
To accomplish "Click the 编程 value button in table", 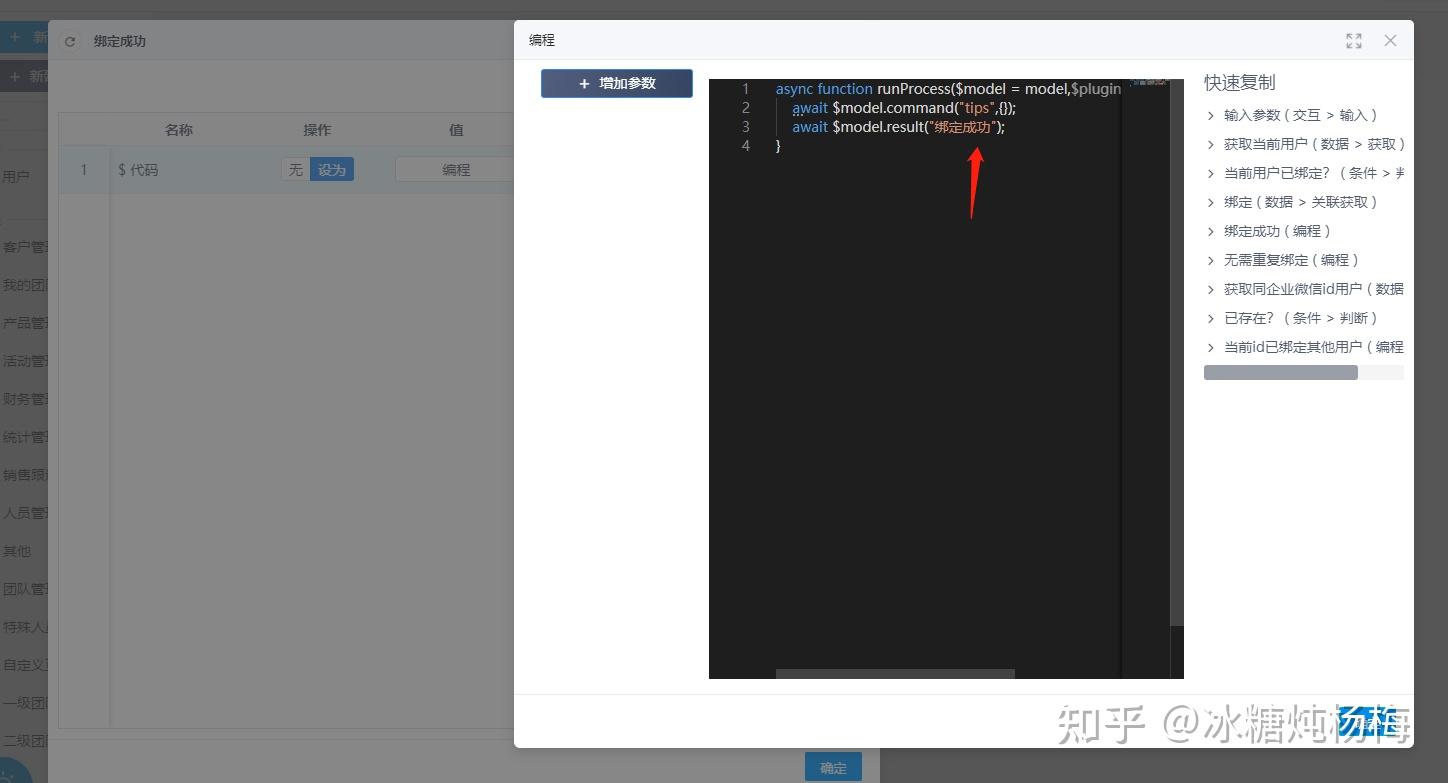I will 455,170.
